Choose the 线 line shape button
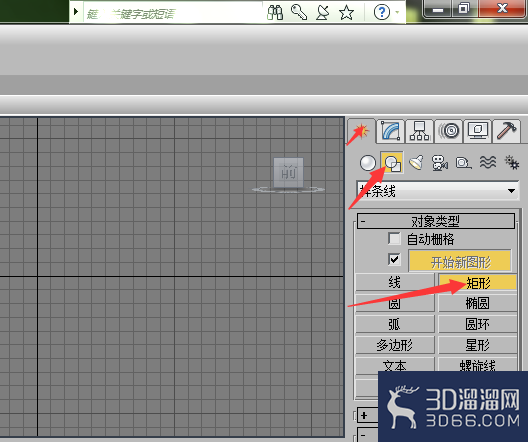Viewport: 528px width, 442px height. pyautogui.click(x=395, y=282)
